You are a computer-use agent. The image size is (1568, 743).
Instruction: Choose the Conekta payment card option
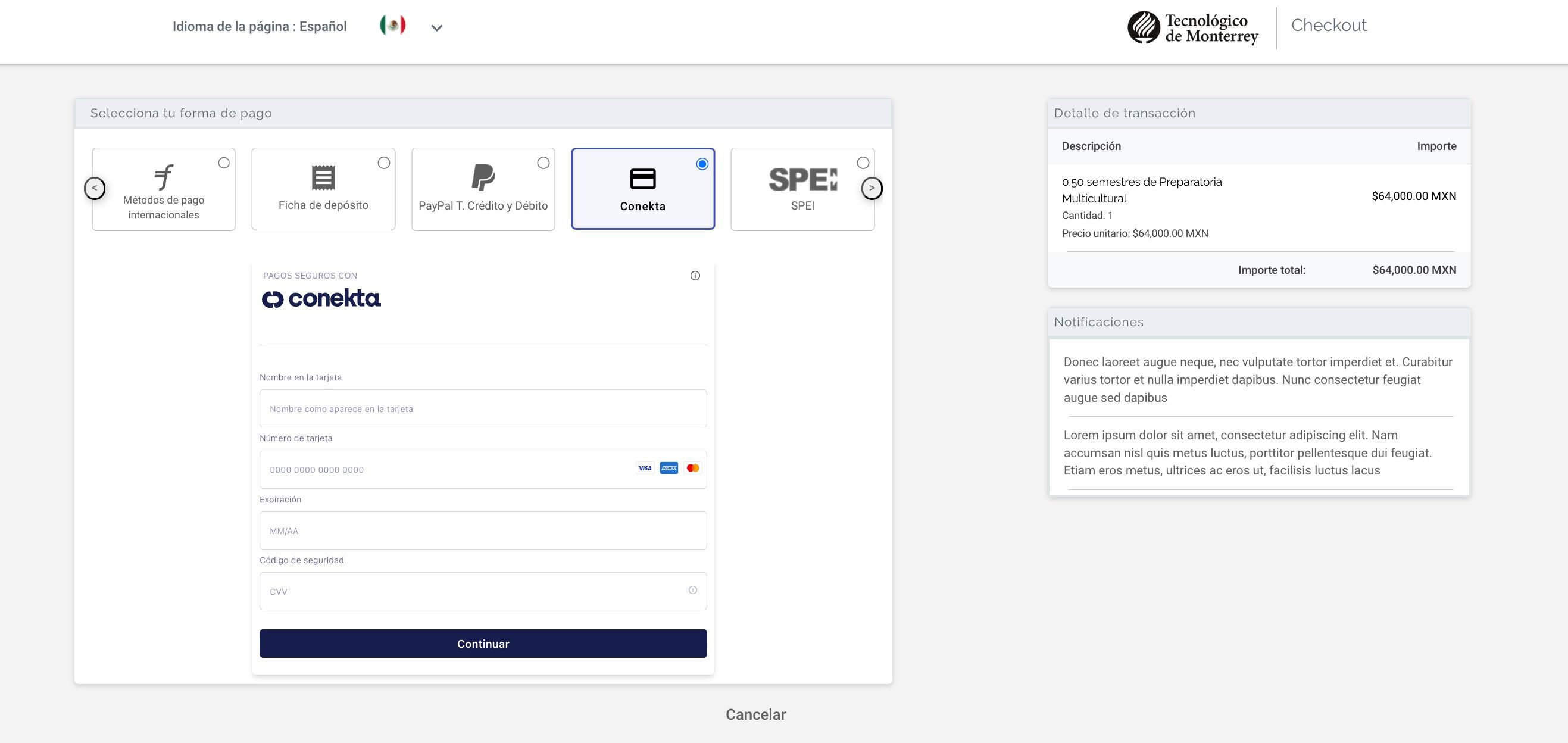642,189
